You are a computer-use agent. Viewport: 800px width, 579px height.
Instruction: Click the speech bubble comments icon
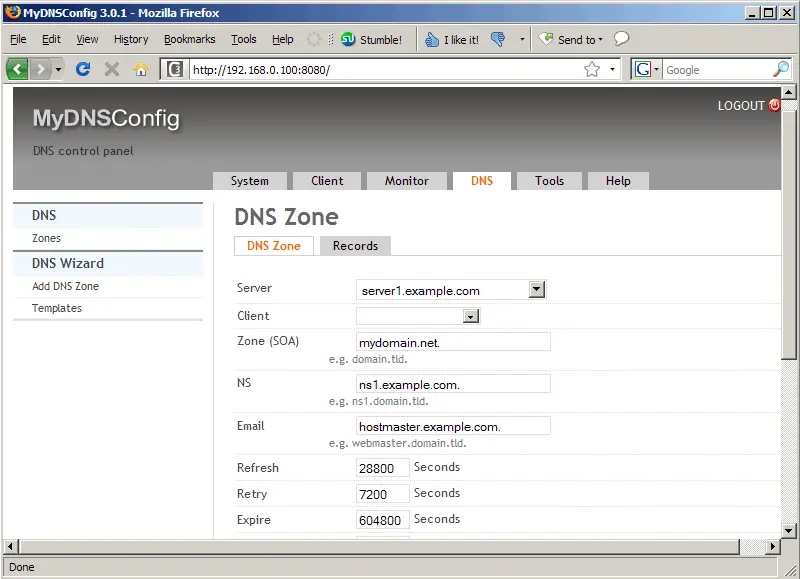pyautogui.click(x=621, y=39)
